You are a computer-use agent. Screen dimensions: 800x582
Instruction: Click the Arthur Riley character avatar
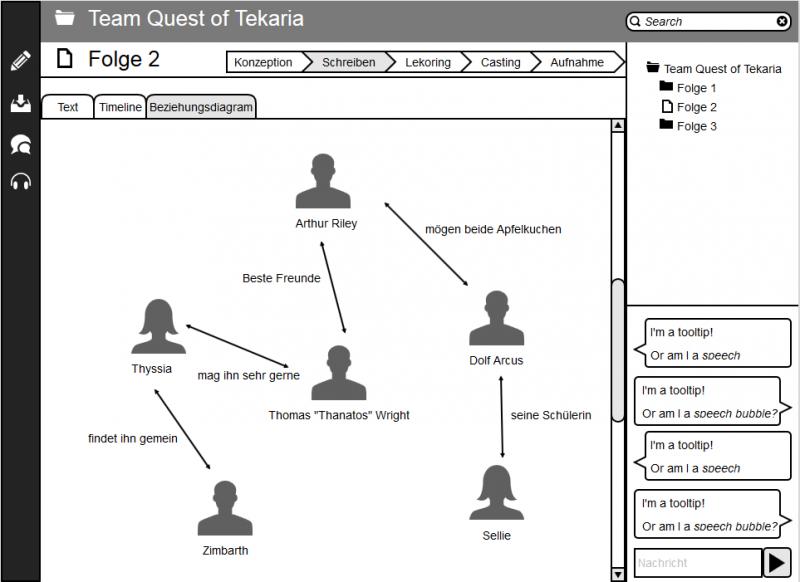tap(325, 182)
